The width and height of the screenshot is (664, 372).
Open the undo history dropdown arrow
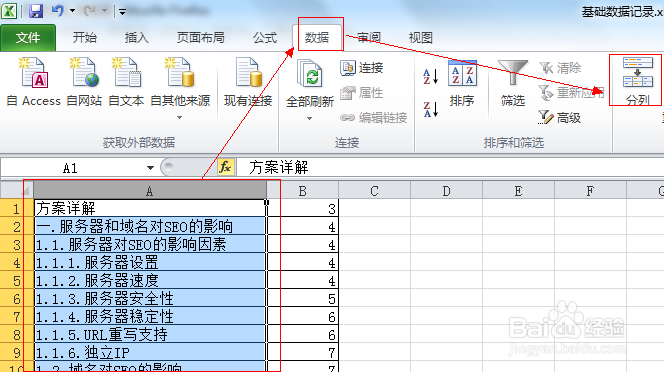click(x=72, y=11)
